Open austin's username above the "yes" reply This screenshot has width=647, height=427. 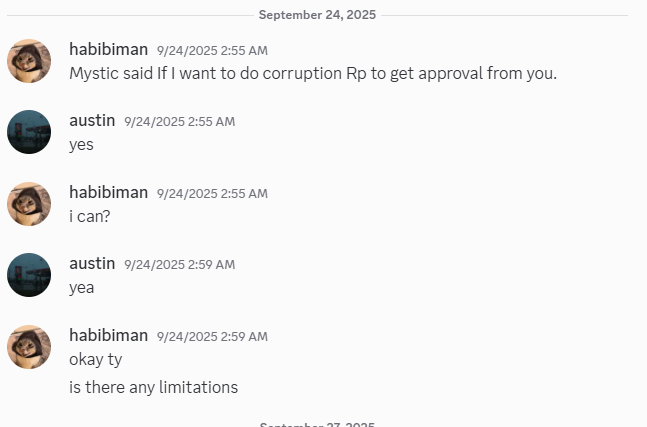92,121
